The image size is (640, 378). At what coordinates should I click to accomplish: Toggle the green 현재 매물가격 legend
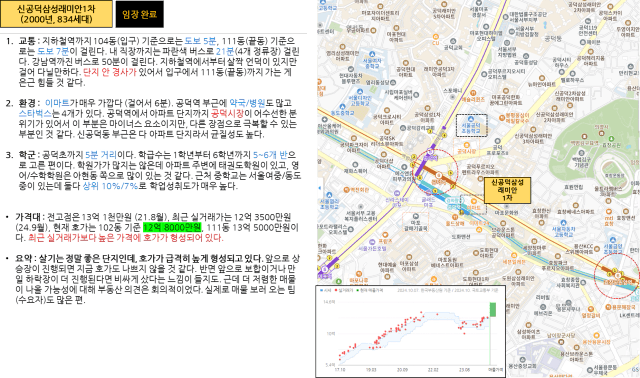click(369, 290)
